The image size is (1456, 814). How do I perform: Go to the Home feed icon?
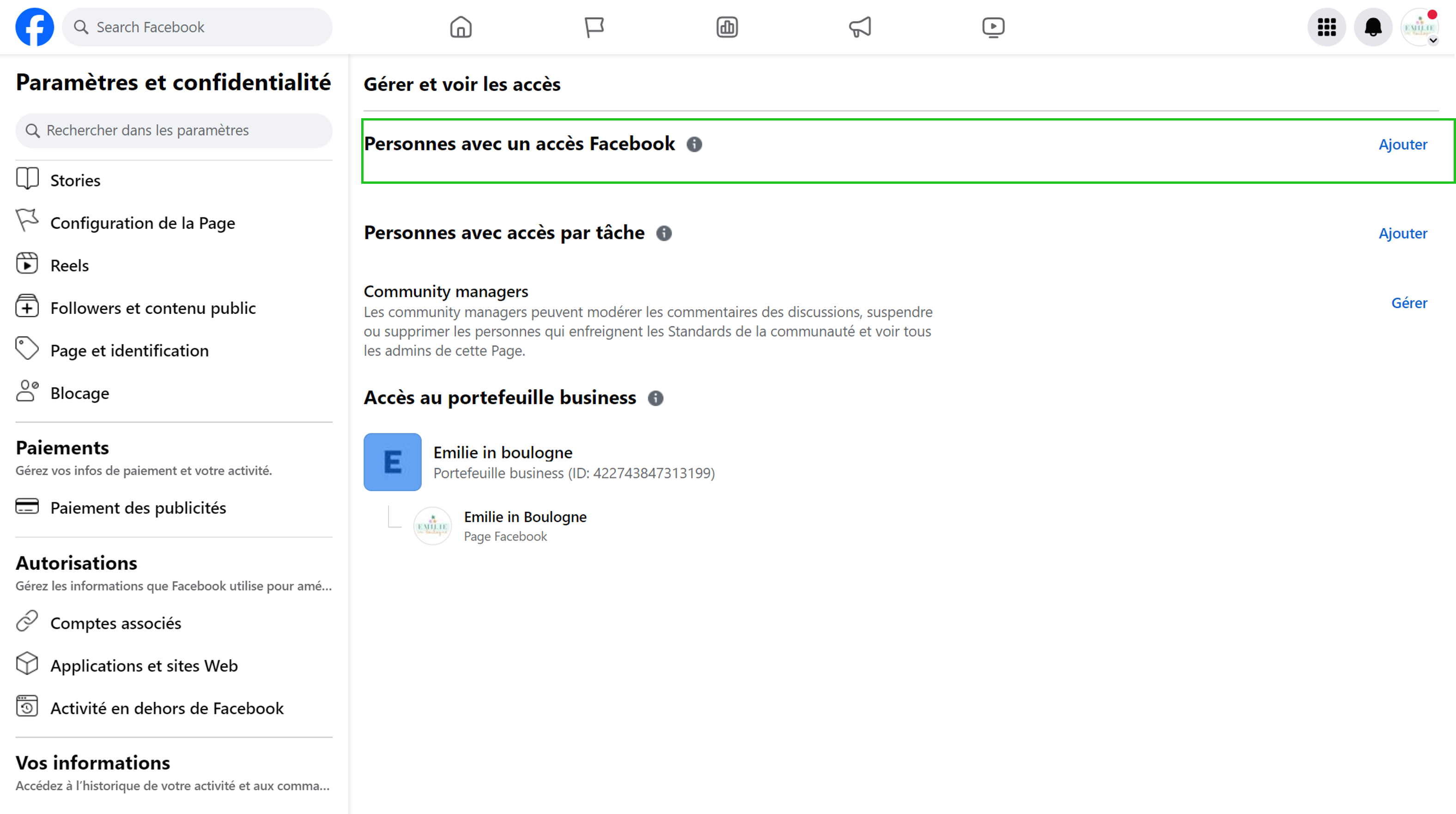pos(461,27)
